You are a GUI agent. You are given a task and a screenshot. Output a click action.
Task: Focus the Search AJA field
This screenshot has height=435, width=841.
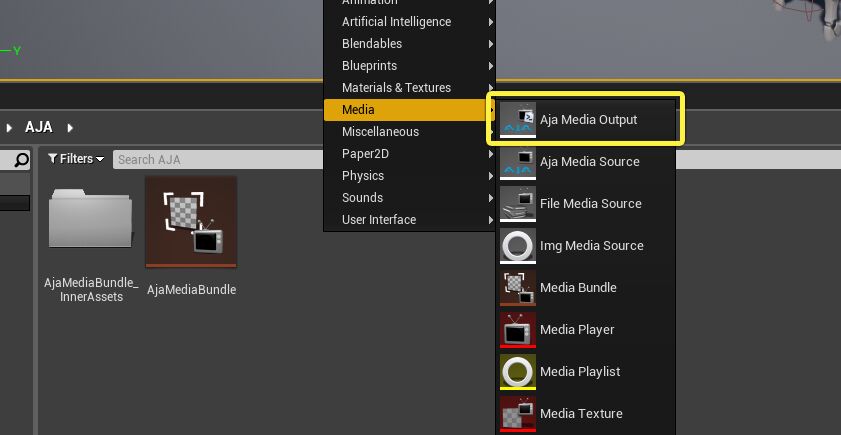coord(218,160)
